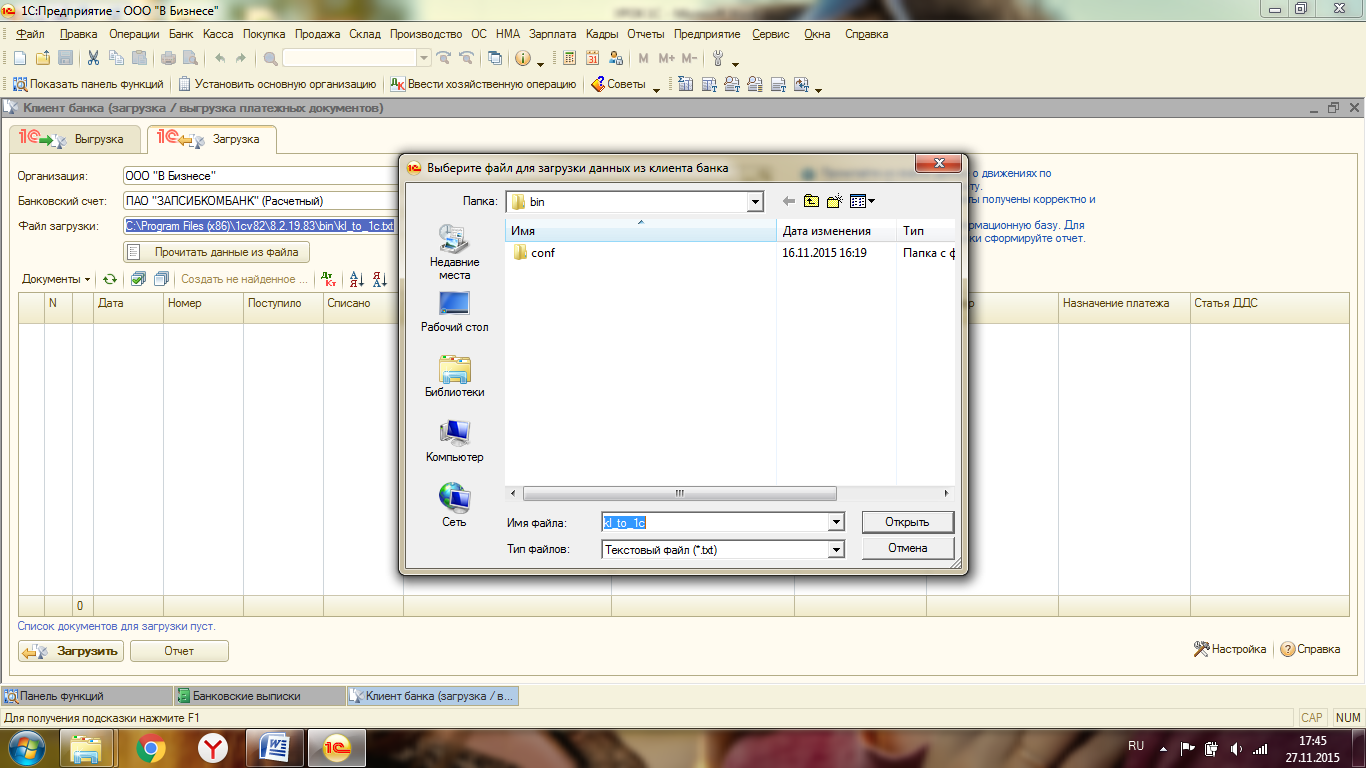Viewport: 1366px width, 768px height.
Task: Click the Paste clipboard toolbar icon
Action: (x=139, y=58)
